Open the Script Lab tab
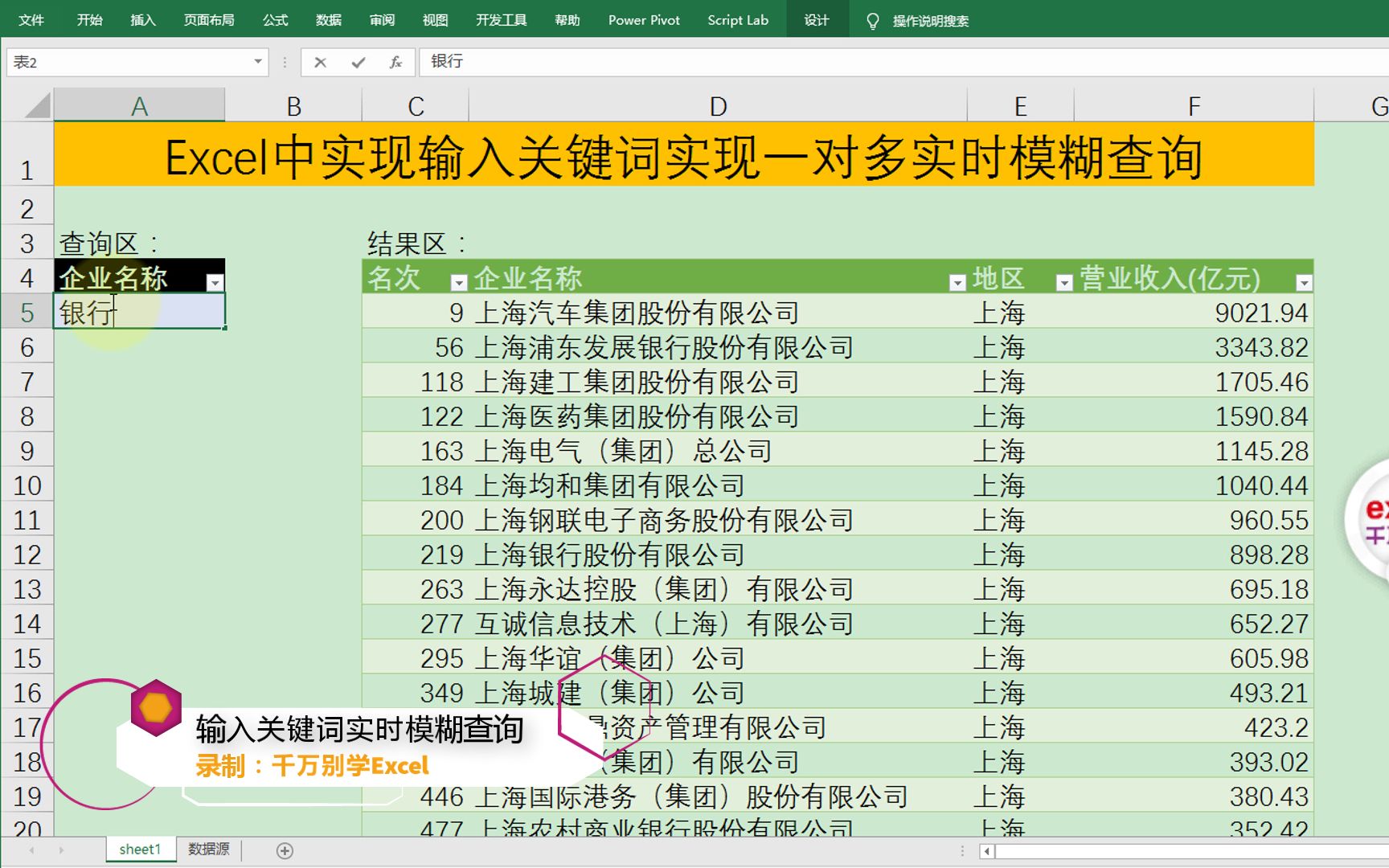The height and width of the screenshot is (868, 1389). 738,20
